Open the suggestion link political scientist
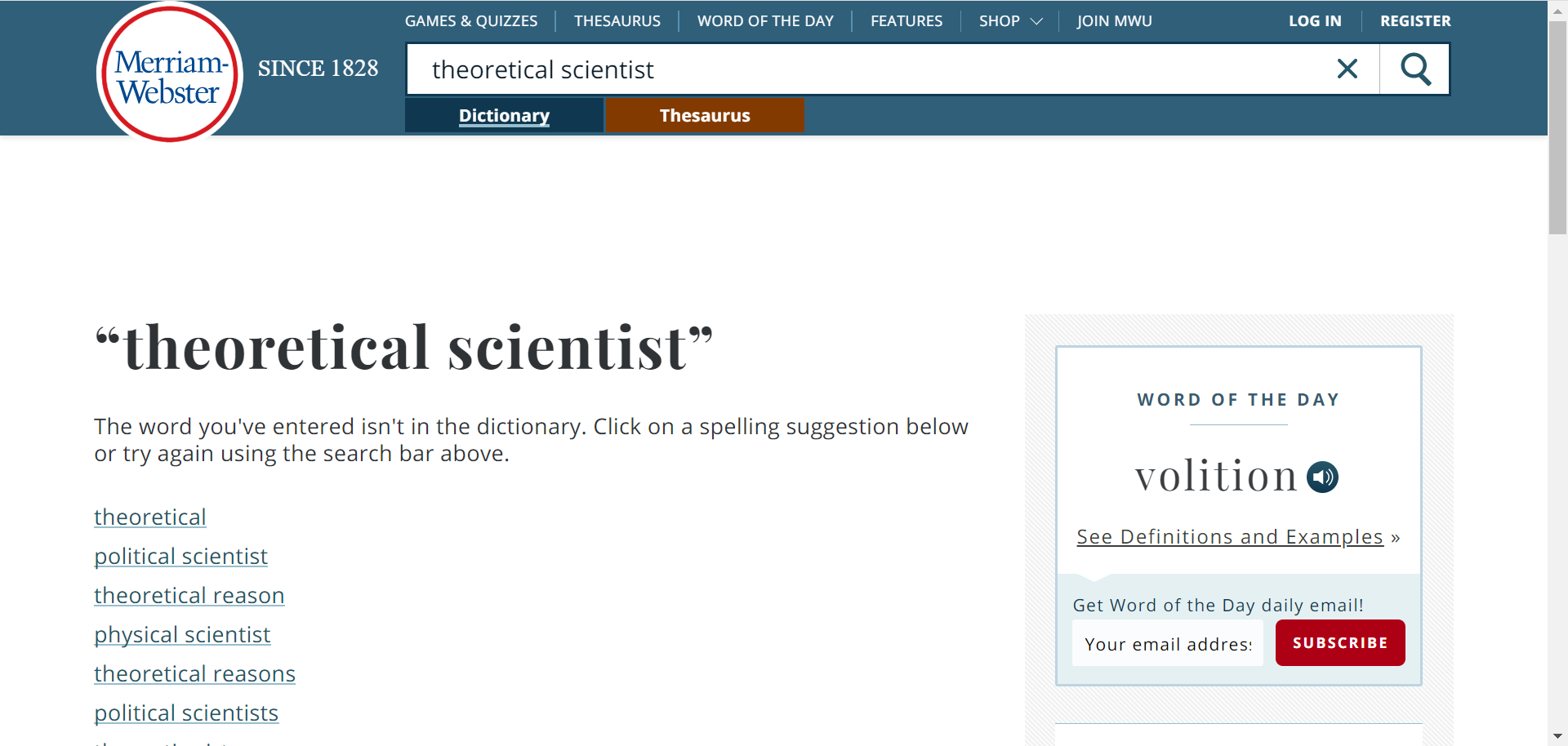The width and height of the screenshot is (1568, 746). pos(180,556)
